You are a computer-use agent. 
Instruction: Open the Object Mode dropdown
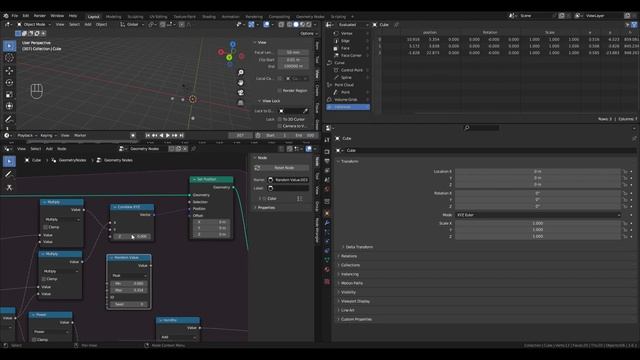[34, 24]
